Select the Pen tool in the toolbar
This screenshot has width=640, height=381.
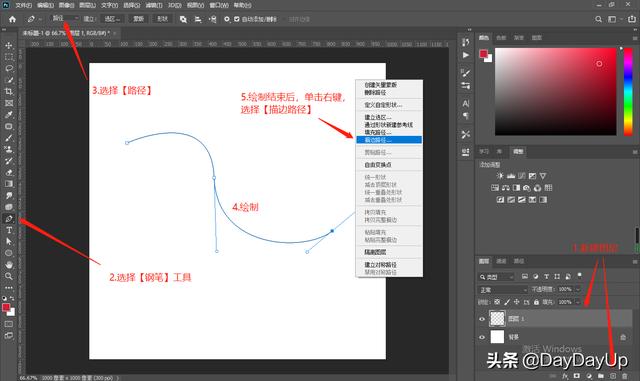pyautogui.click(x=9, y=219)
